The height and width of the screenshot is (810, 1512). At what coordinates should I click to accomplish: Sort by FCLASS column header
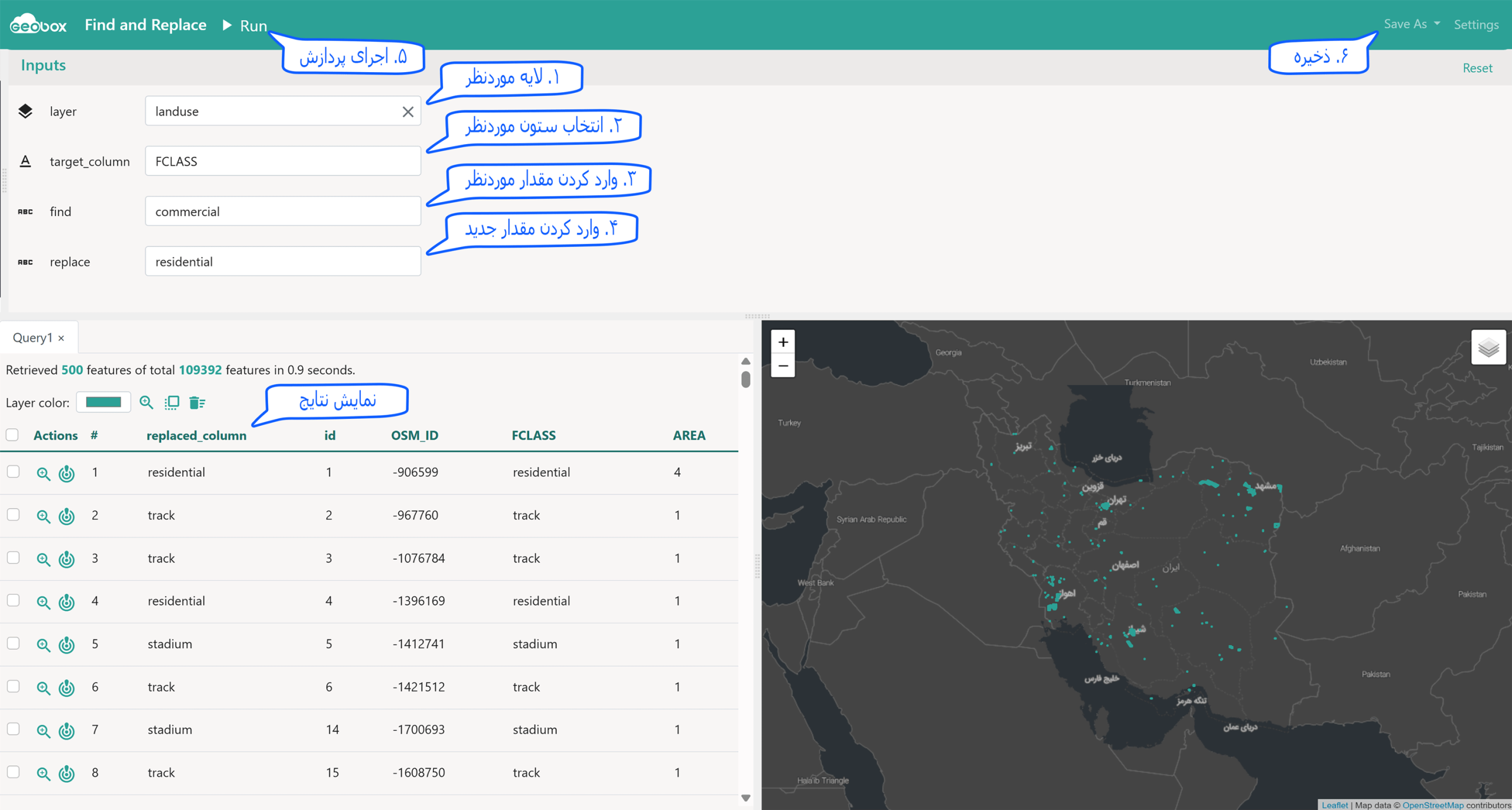(533, 435)
